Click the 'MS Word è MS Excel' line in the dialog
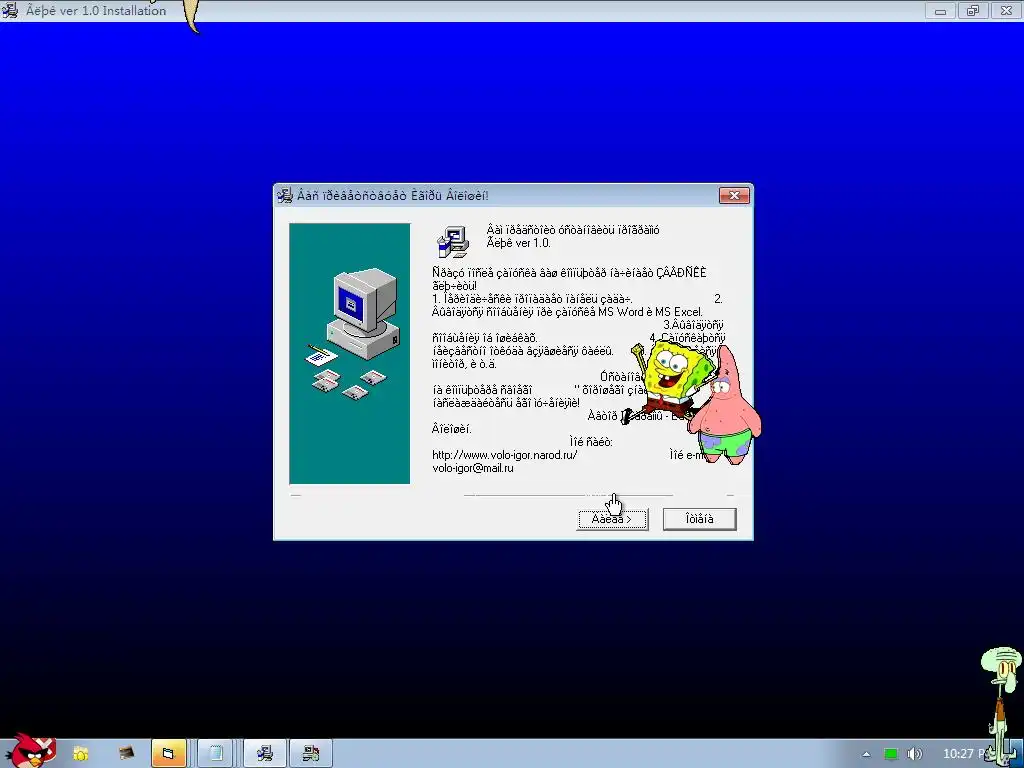The image size is (1024, 768). [568, 312]
